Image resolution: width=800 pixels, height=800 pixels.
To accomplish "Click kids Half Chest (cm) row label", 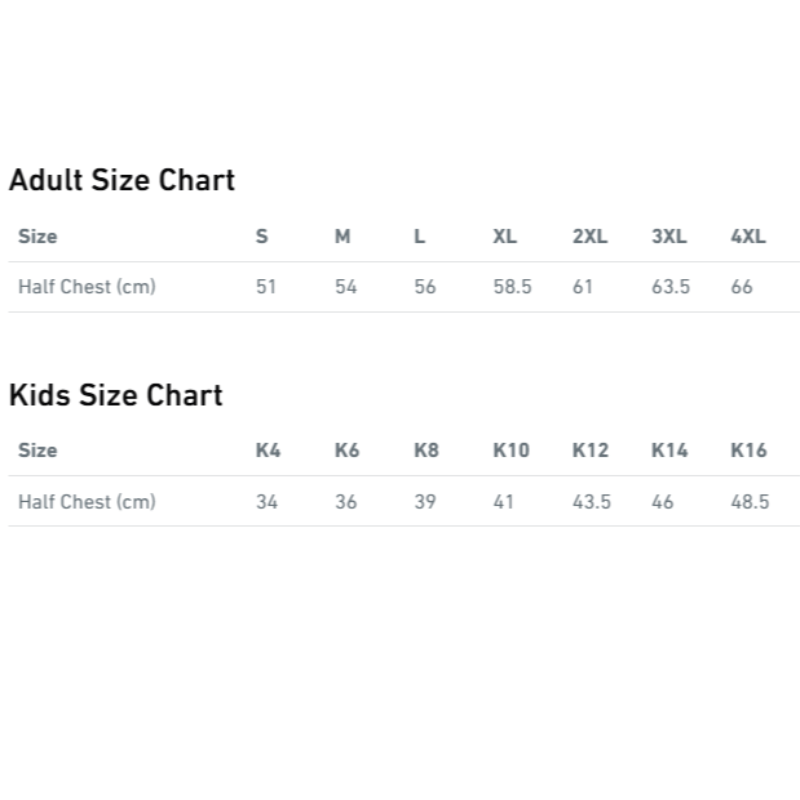I will [87, 502].
